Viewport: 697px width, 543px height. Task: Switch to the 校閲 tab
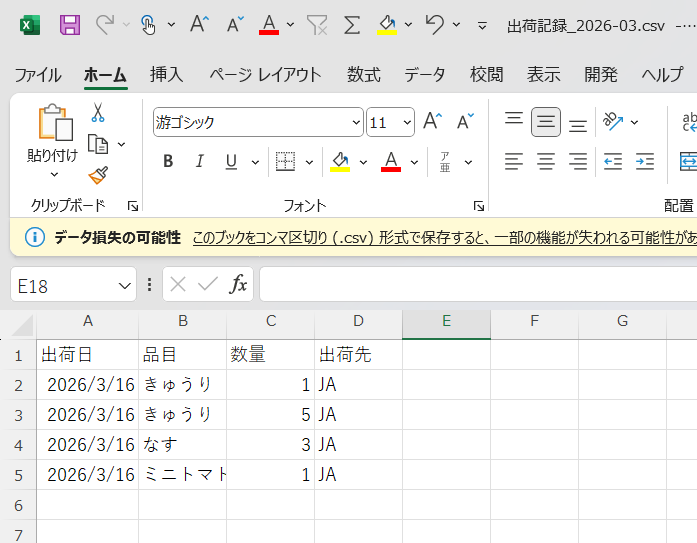(486, 74)
